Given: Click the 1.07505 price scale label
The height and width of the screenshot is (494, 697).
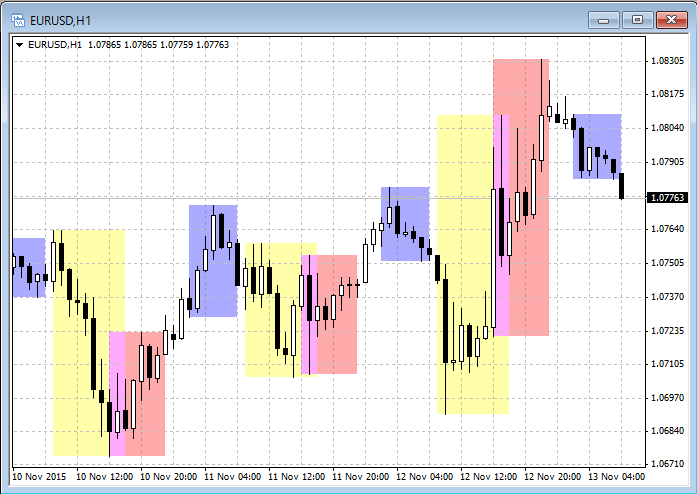Looking at the screenshot, I should [667, 263].
